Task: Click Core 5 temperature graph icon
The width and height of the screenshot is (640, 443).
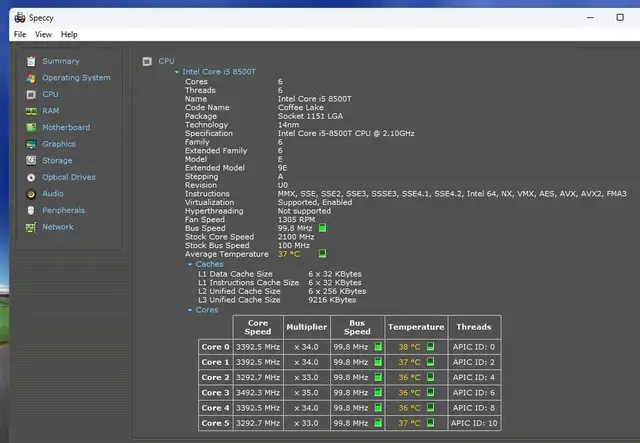Action: pyautogui.click(x=430, y=423)
